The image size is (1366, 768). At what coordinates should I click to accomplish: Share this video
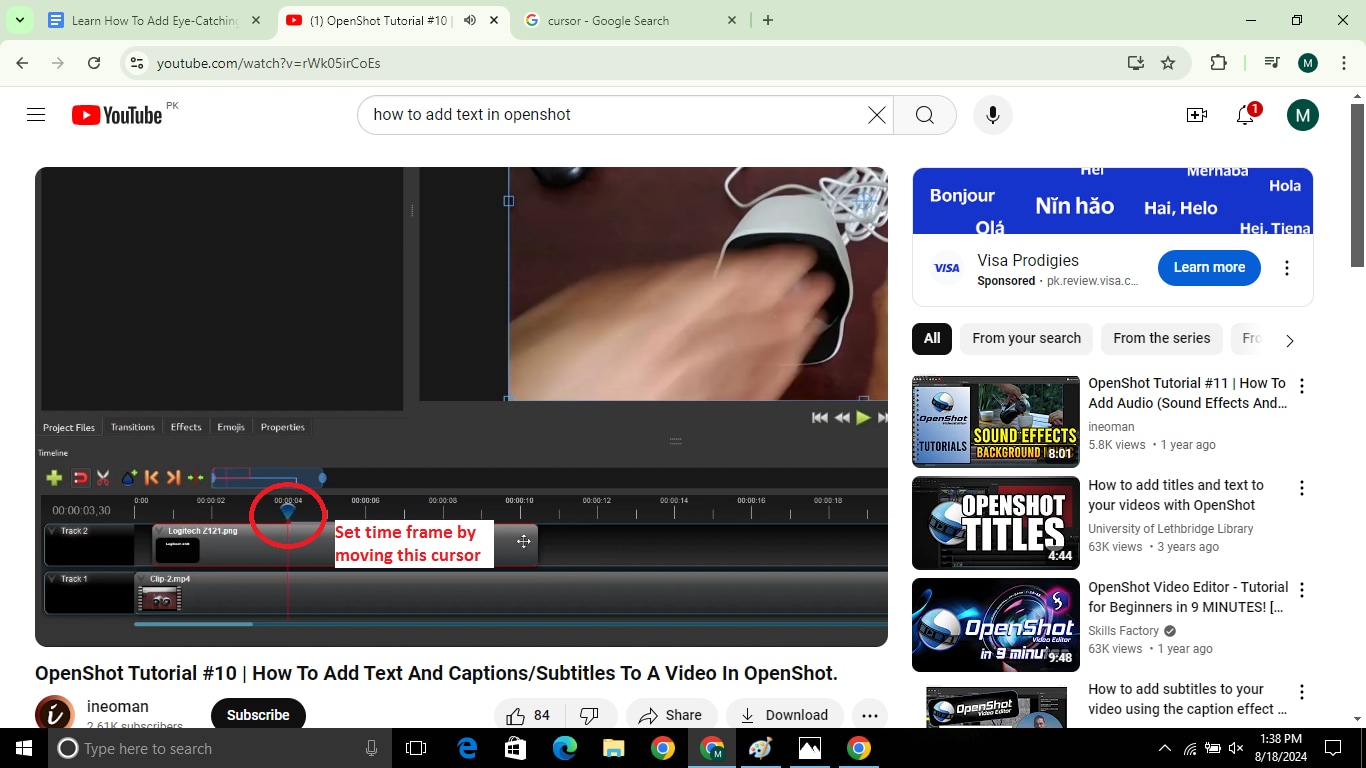tap(670, 715)
